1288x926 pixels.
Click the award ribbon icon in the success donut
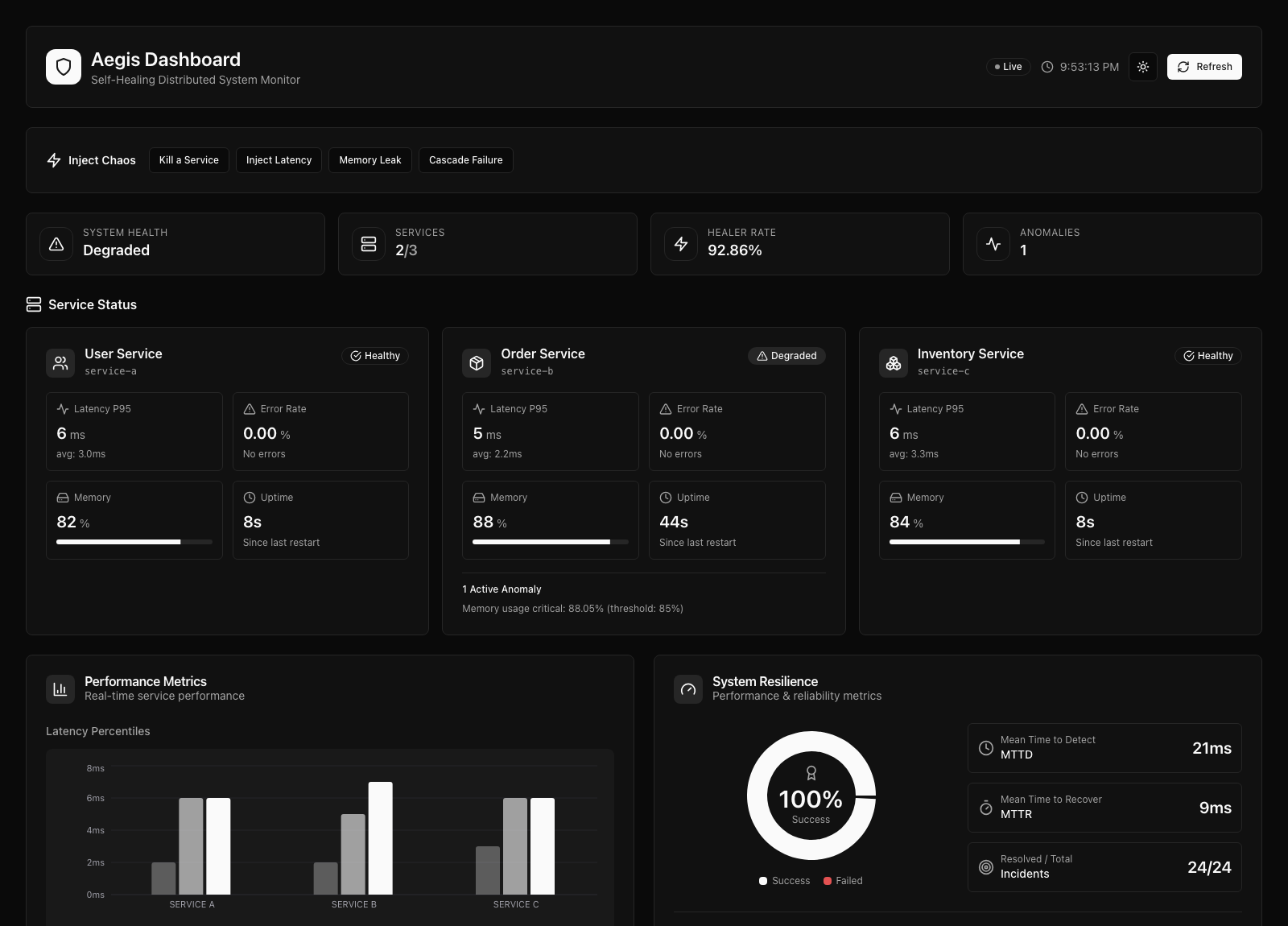pyautogui.click(x=811, y=773)
